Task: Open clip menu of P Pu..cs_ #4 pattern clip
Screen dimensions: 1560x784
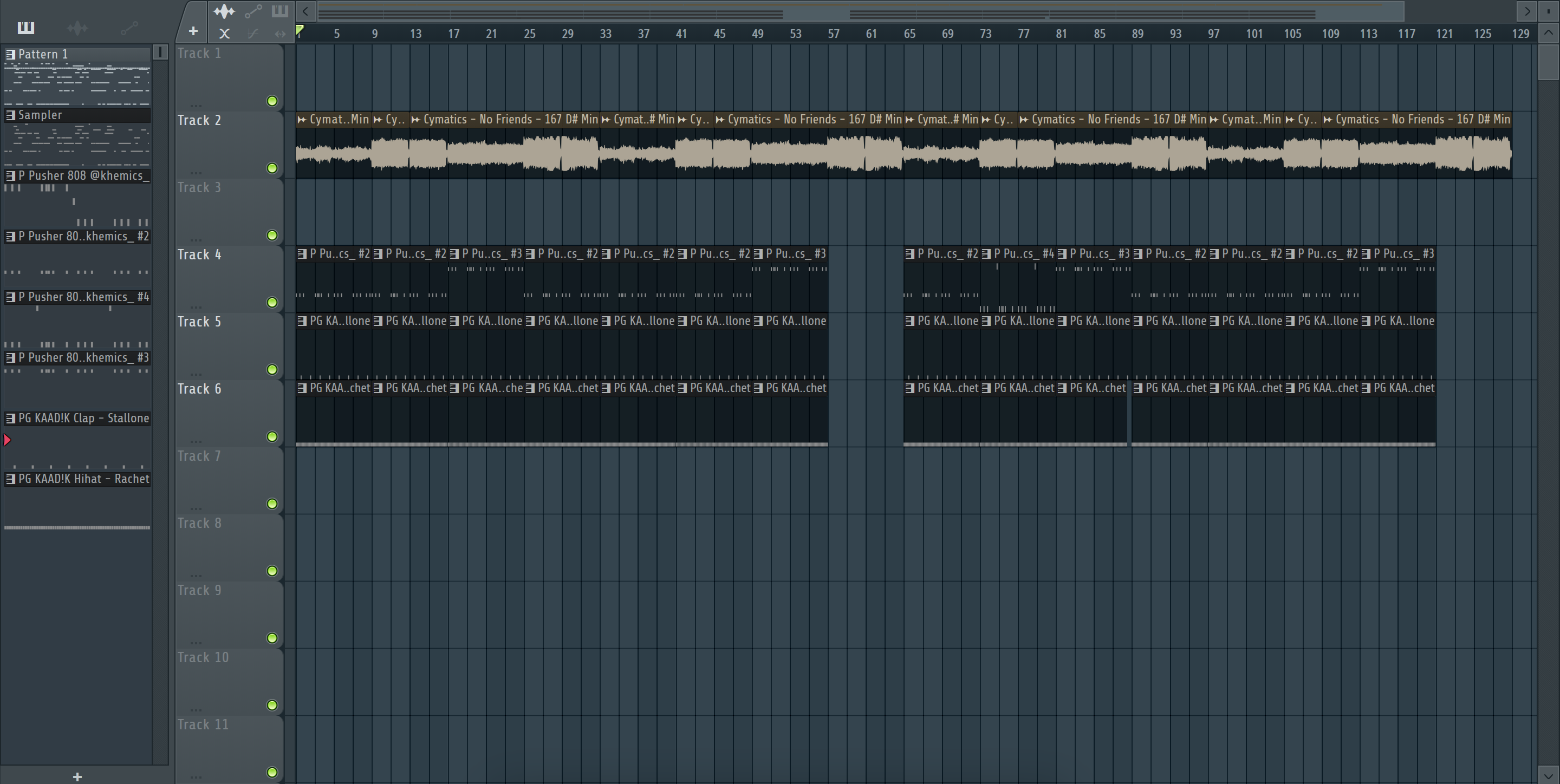Action: point(986,254)
